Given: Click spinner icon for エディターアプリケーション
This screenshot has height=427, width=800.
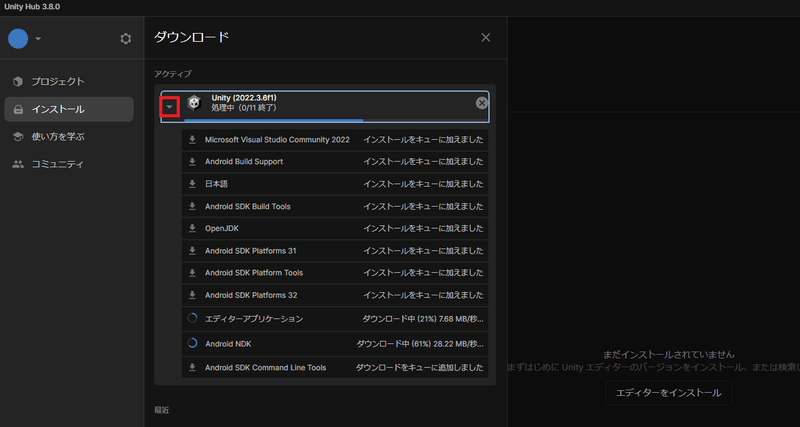Looking at the screenshot, I should click(192, 318).
